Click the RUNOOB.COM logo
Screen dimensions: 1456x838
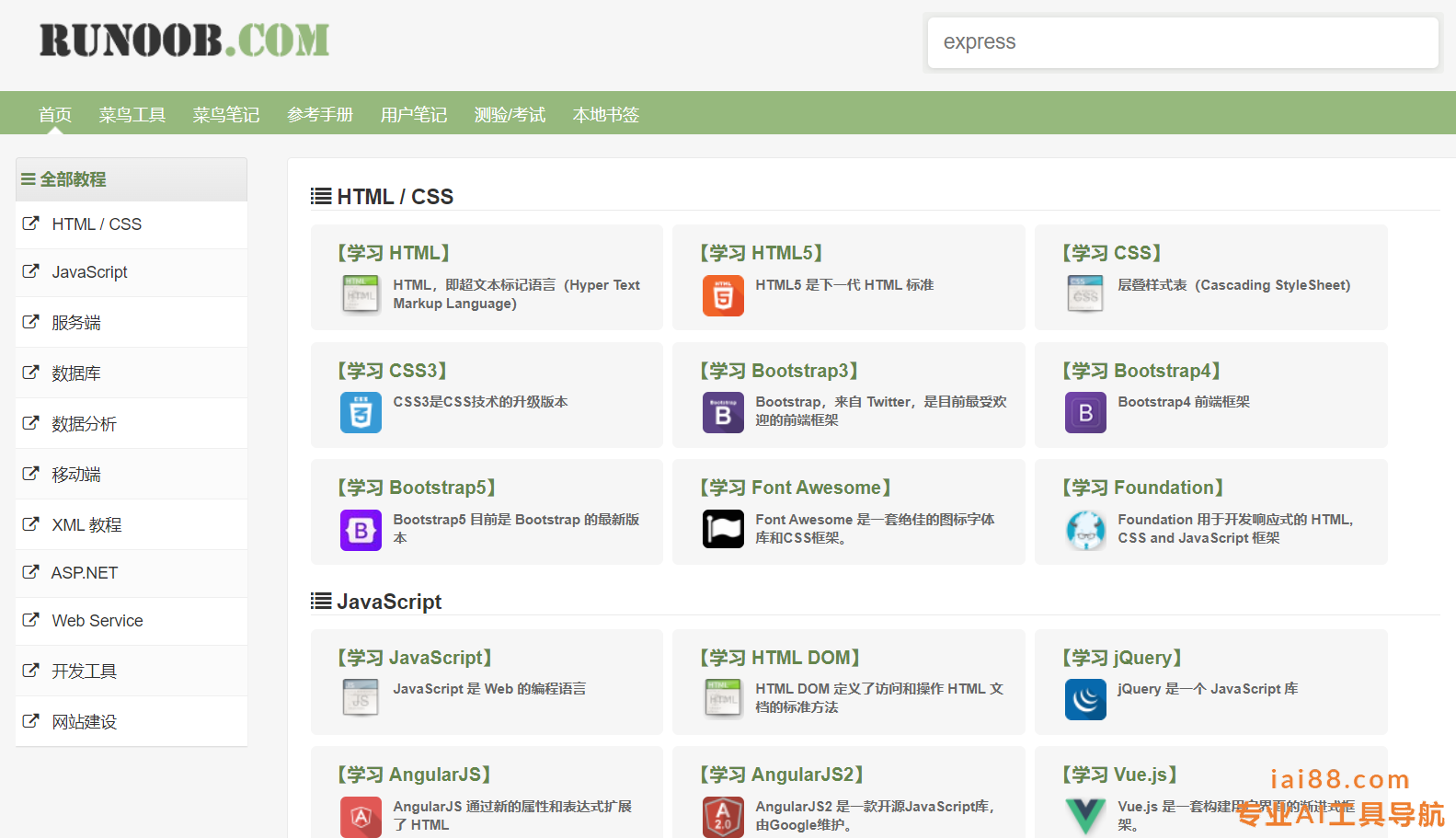(x=184, y=40)
